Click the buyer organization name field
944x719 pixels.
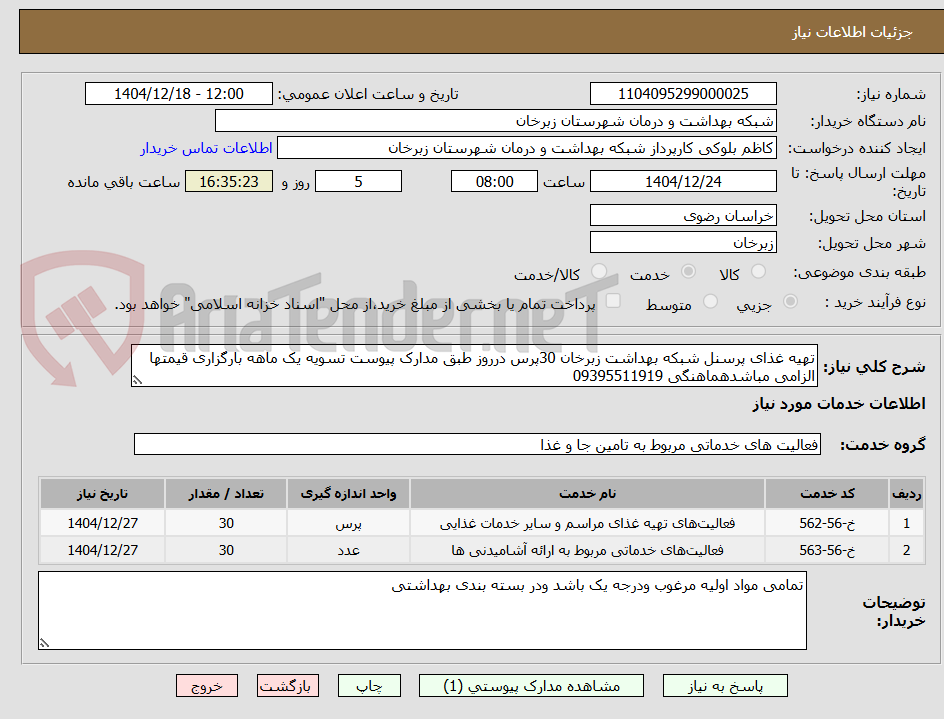pyautogui.click(x=495, y=121)
